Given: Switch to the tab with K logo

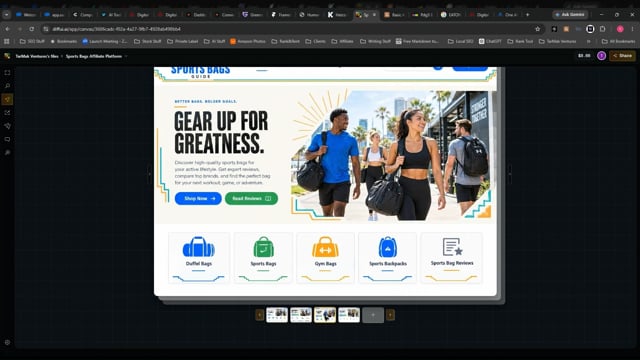Looking at the screenshot, I should (337, 15).
